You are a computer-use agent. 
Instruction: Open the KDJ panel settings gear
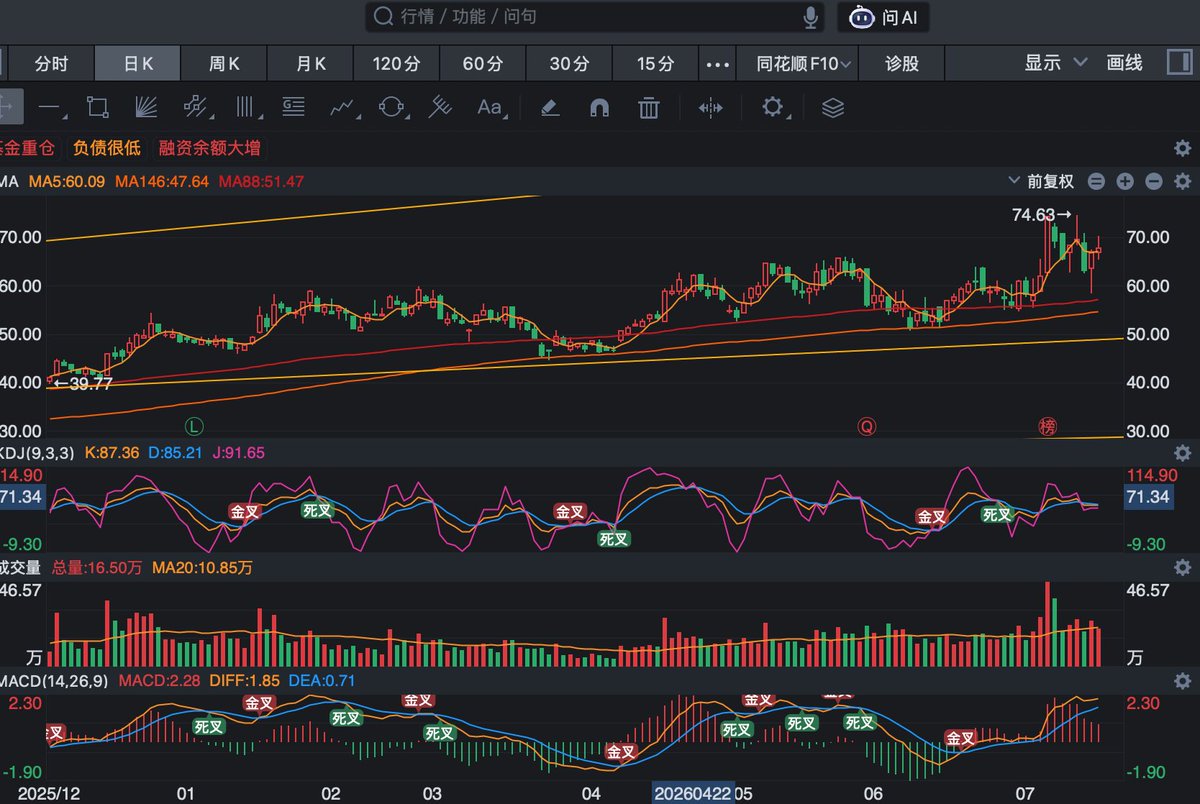1182,452
